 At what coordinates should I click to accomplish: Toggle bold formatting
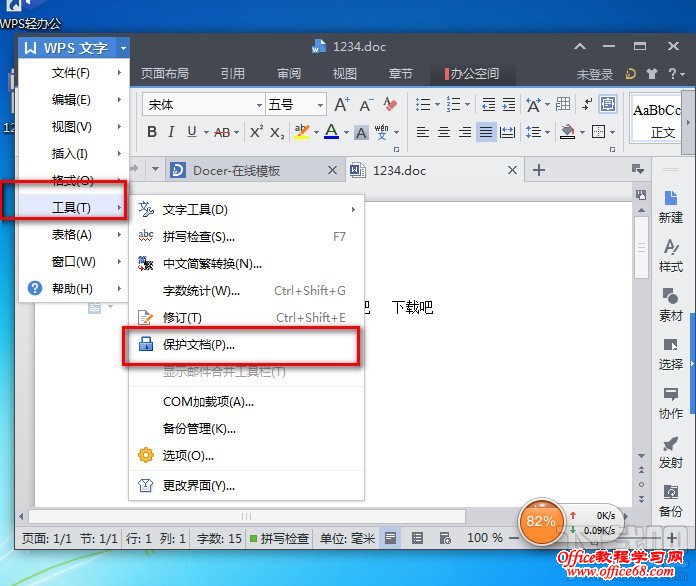[152, 132]
